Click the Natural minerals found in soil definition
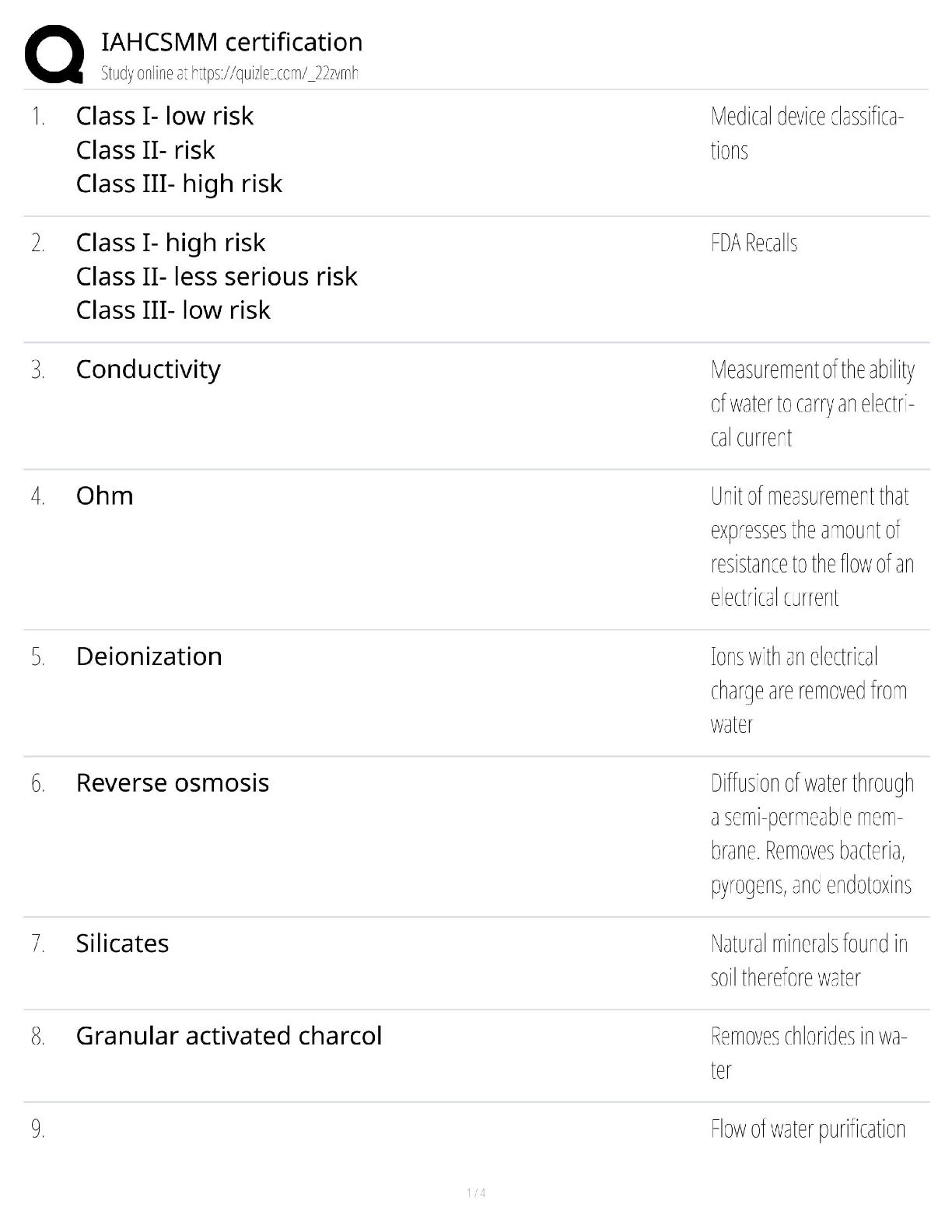Screen dimensions: 952x1232 click(808, 961)
